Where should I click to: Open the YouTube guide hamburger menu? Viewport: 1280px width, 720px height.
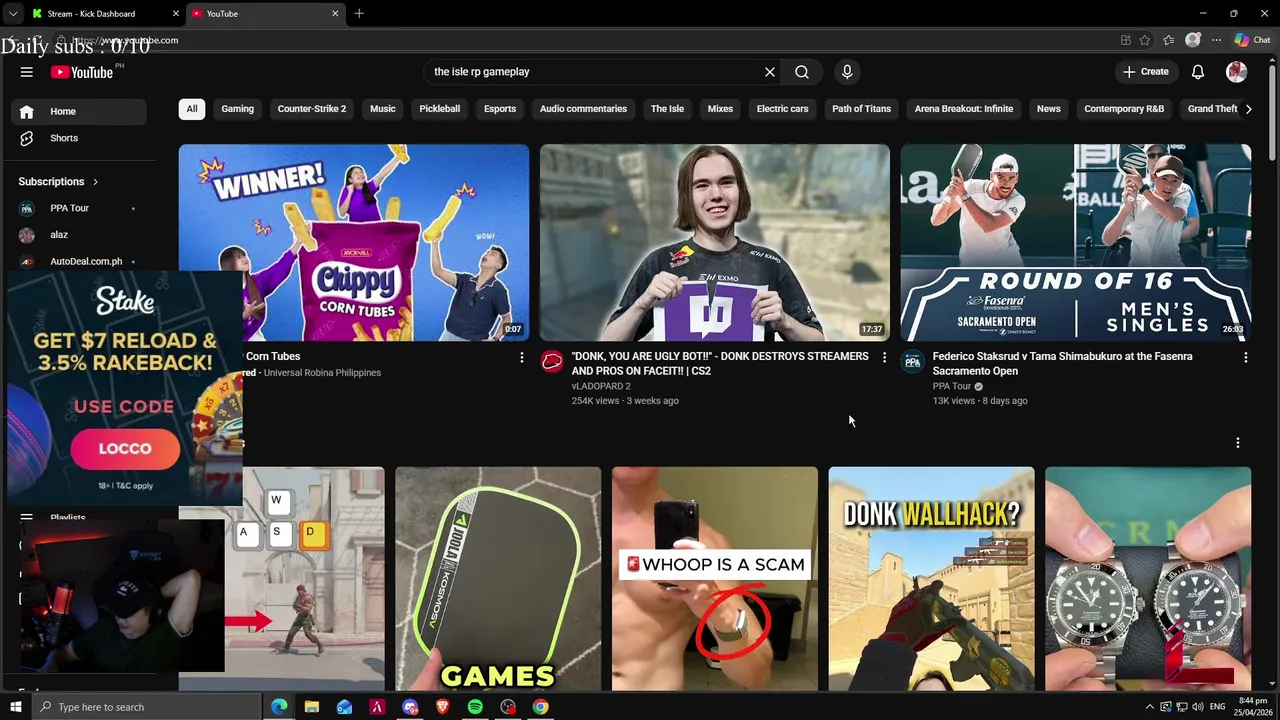27,72
